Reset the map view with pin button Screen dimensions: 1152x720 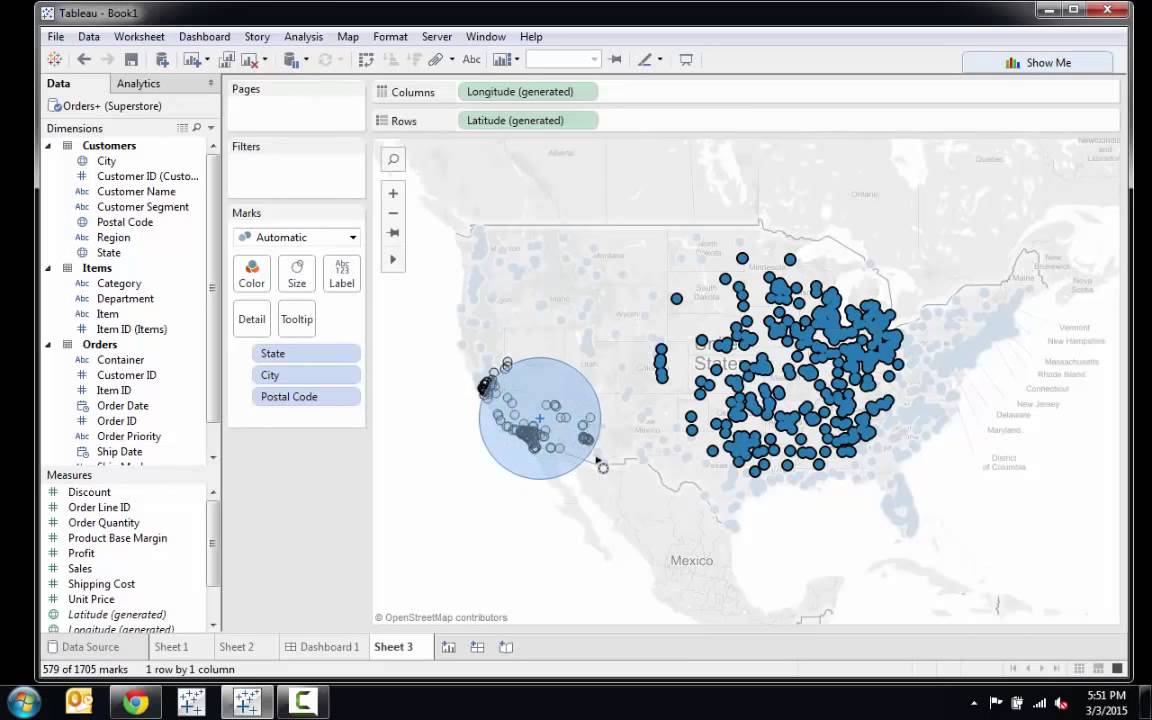393,233
